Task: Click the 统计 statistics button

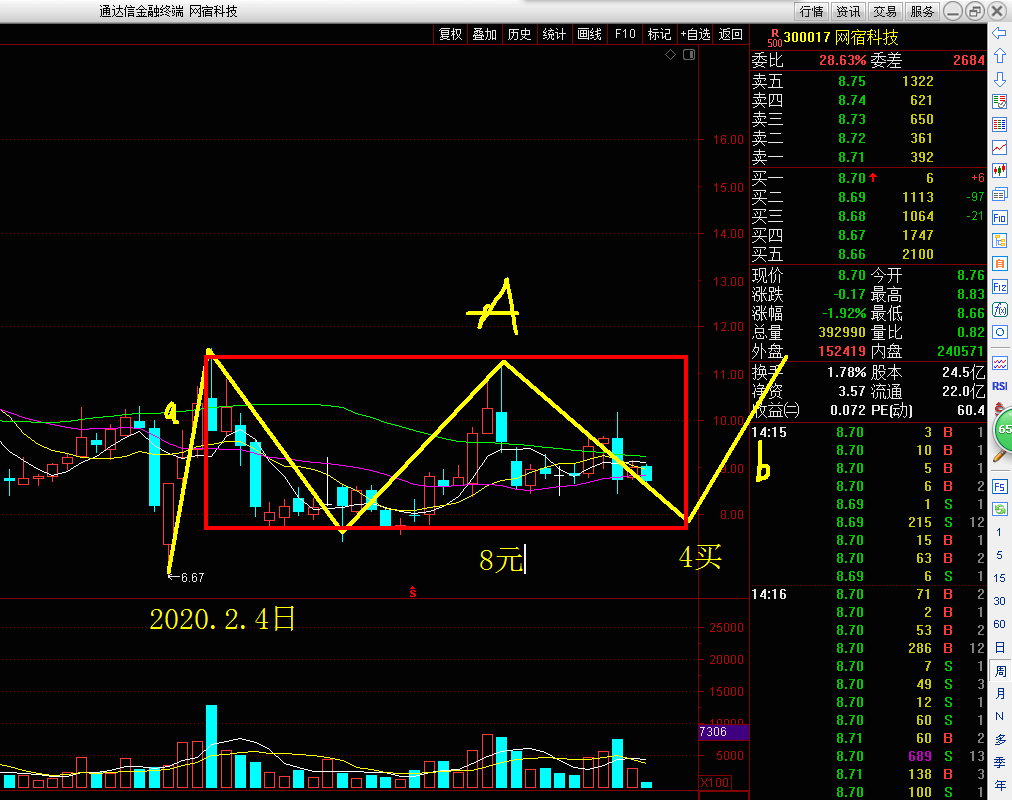Action: 554,34
